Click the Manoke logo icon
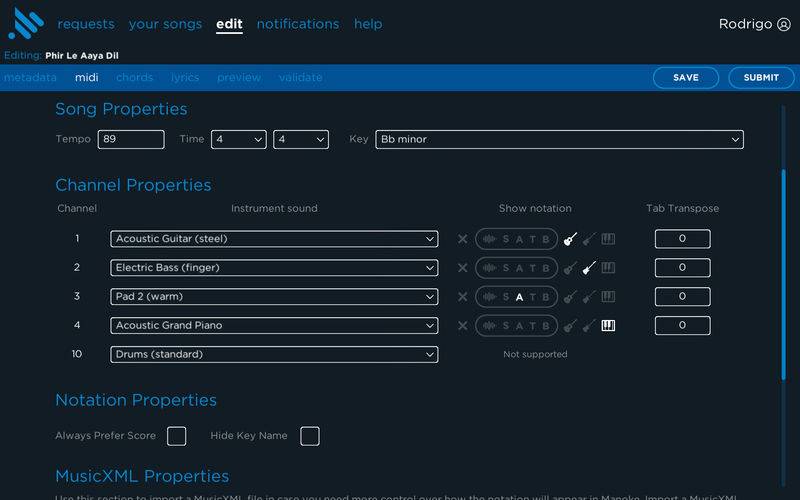 coord(26,23)
